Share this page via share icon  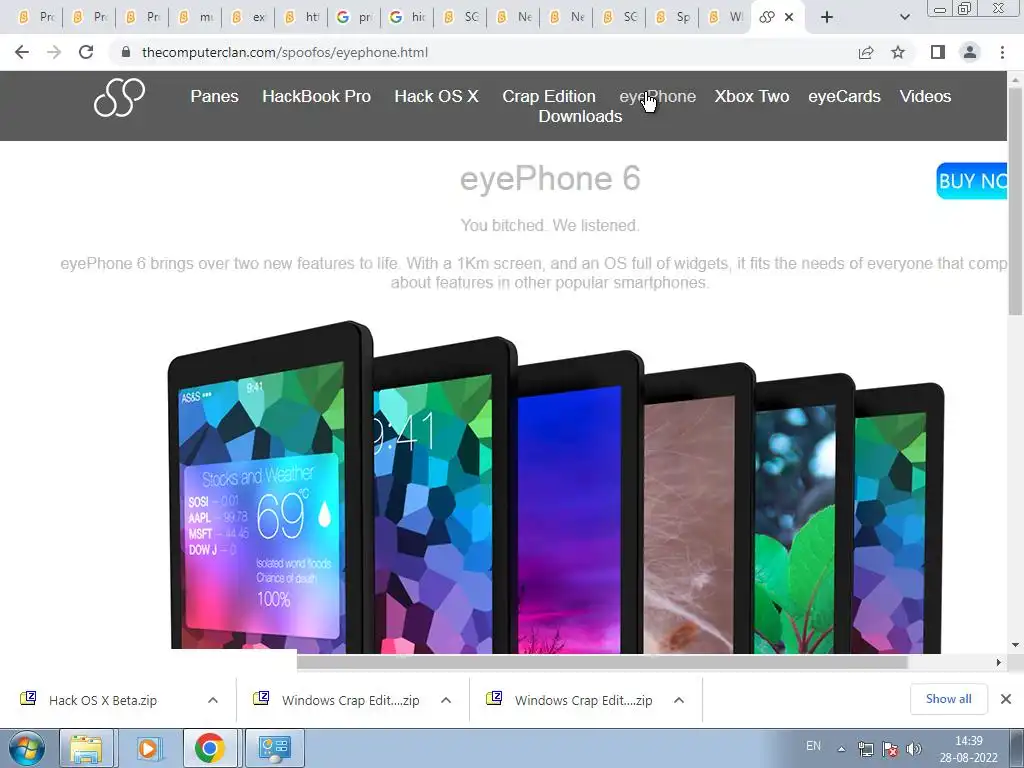pyautogui.click(x=866, y=52)
